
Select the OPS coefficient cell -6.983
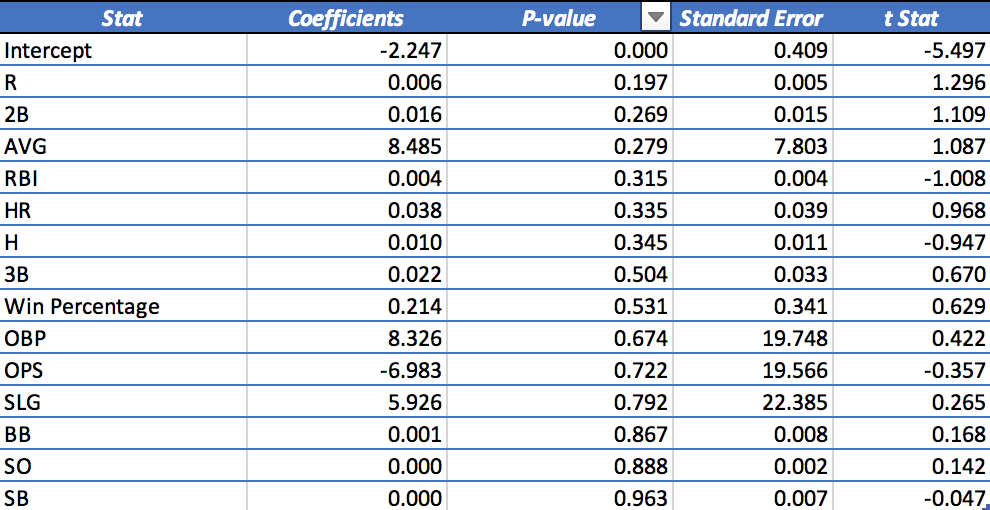pos(346,371)
